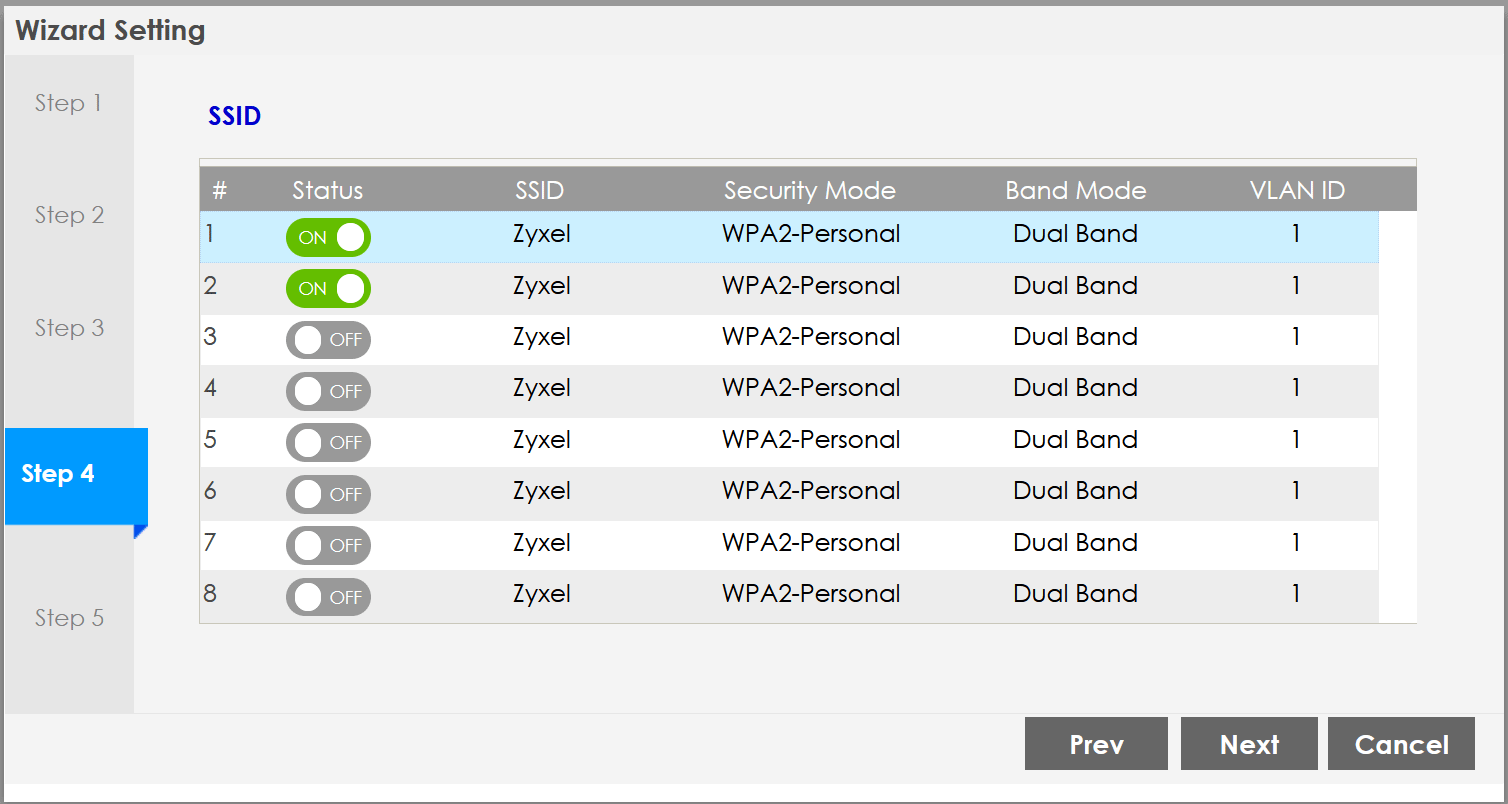
Task: Switch to Step 5 tab
Action: tap(69, 618)
